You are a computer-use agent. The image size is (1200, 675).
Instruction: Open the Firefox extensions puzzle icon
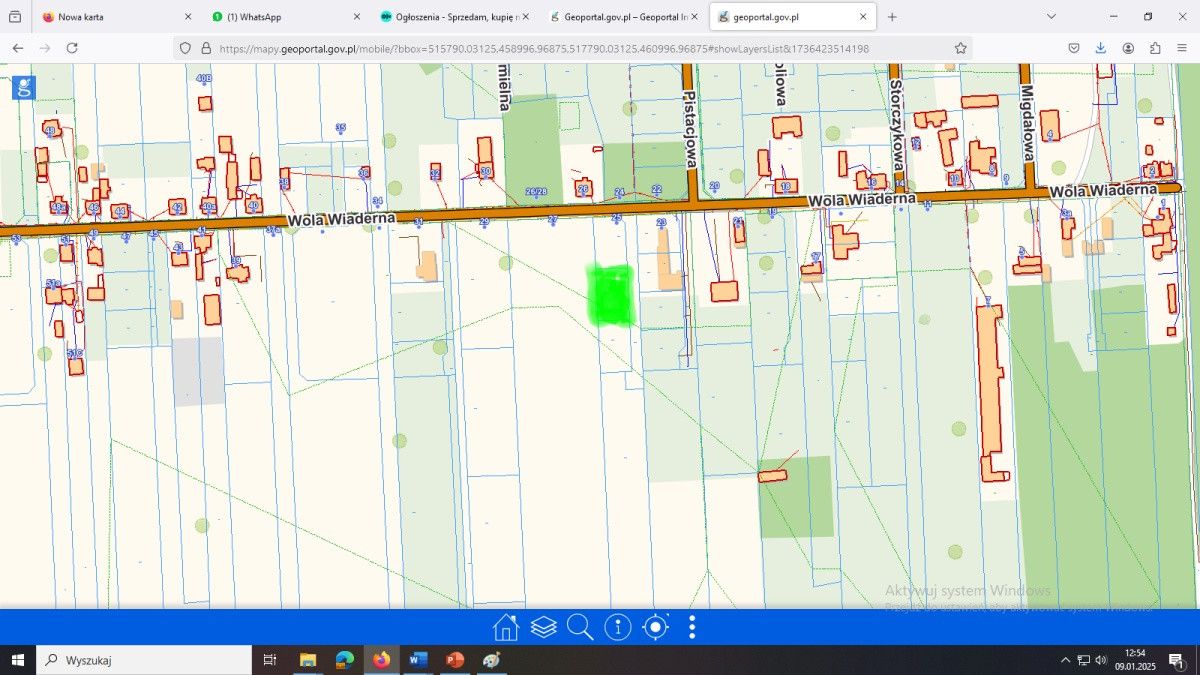pos(1155,48)
